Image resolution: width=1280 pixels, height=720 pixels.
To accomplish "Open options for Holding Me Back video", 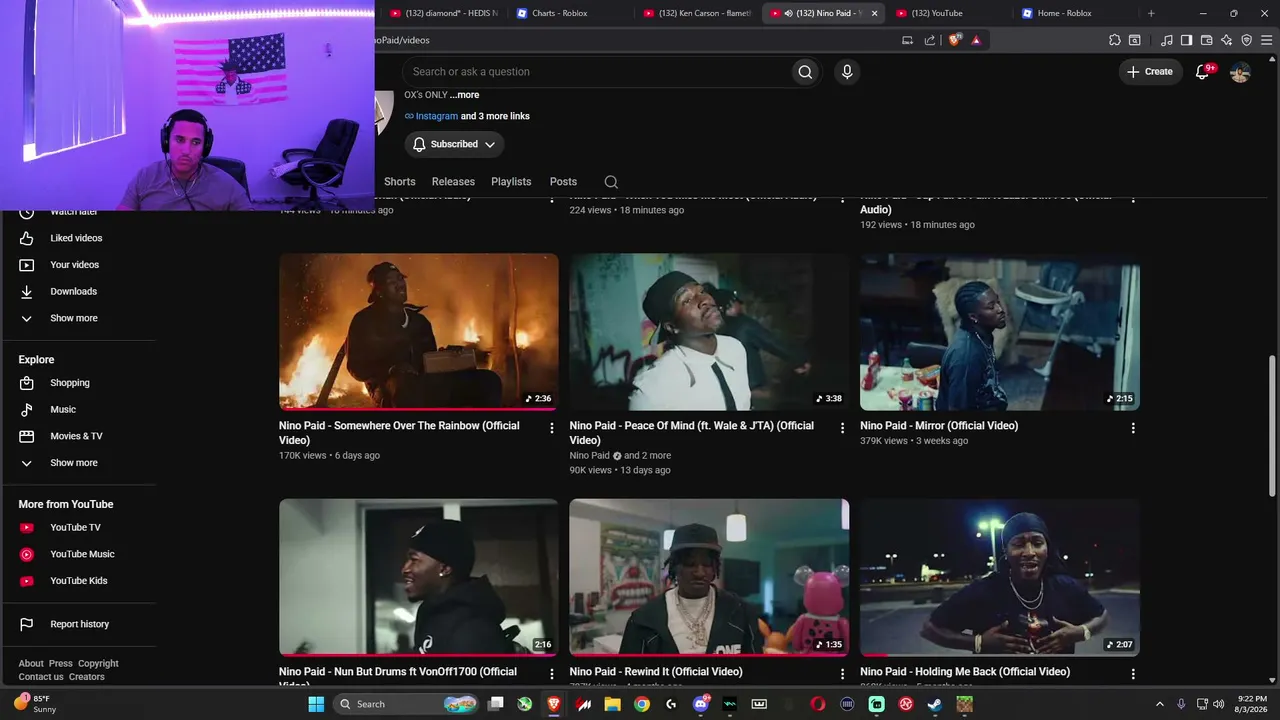I will (x=1133, y=674).
